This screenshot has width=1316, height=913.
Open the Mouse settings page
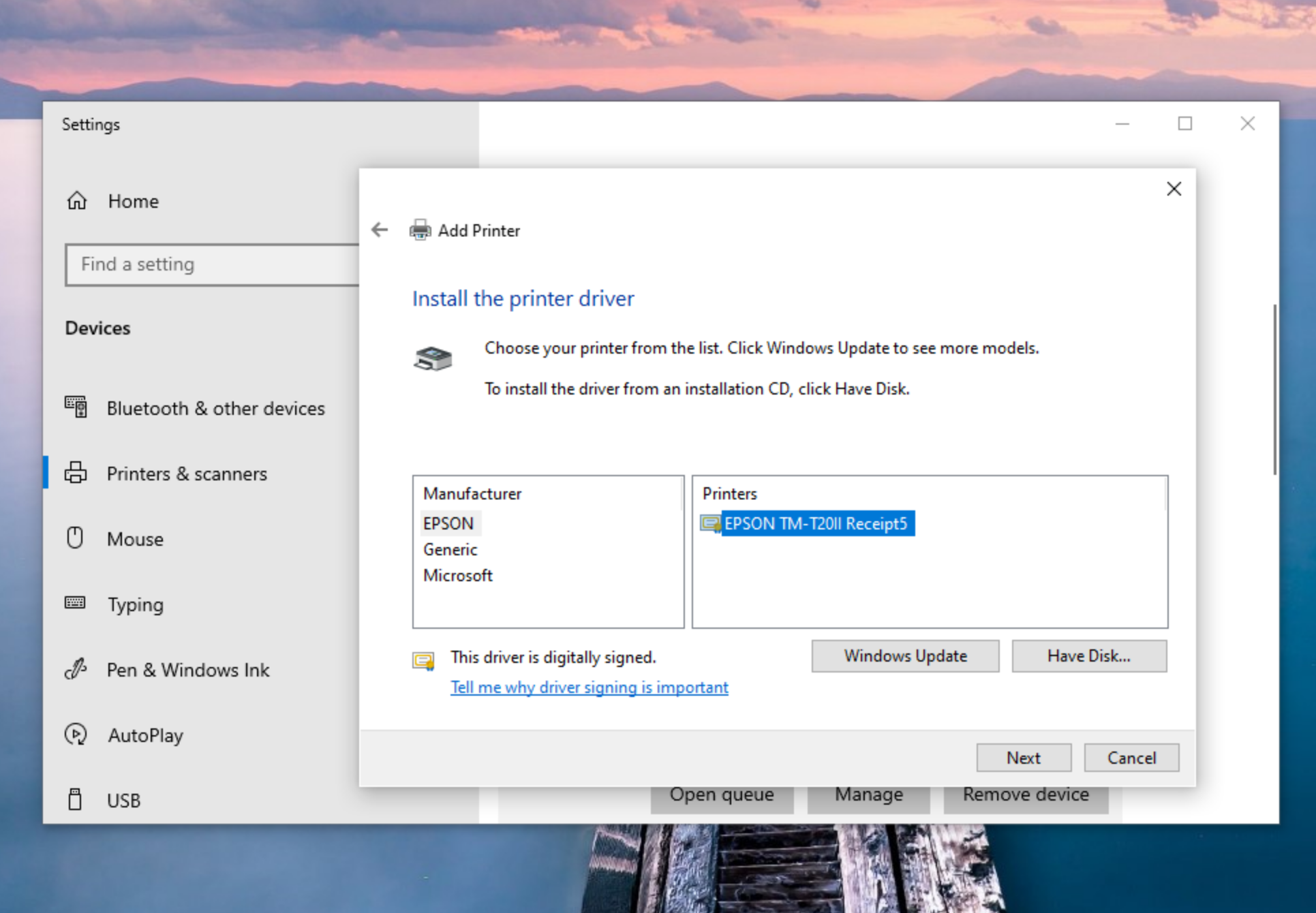pos(135,539)
